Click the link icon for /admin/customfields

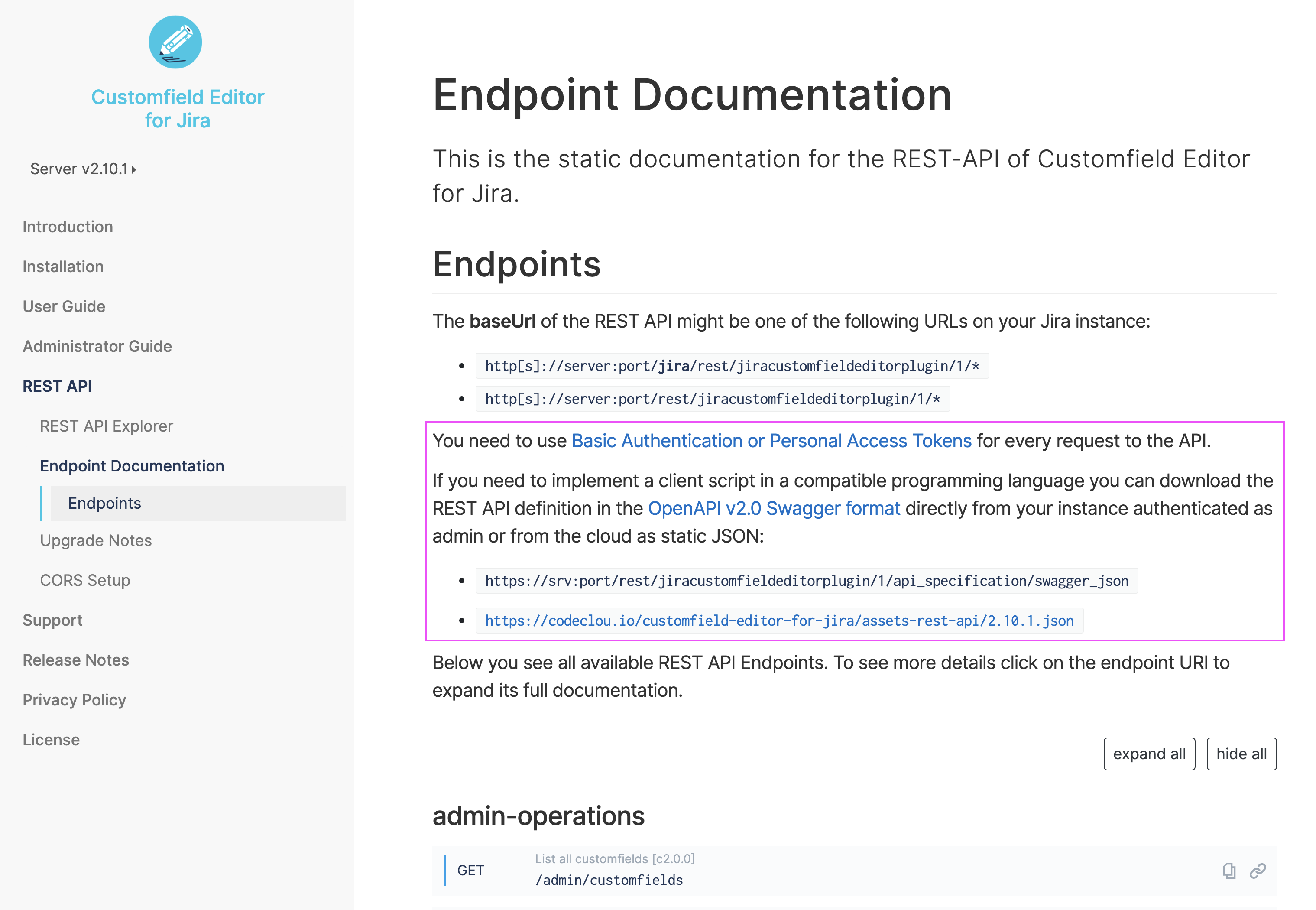coord(1258,871)
